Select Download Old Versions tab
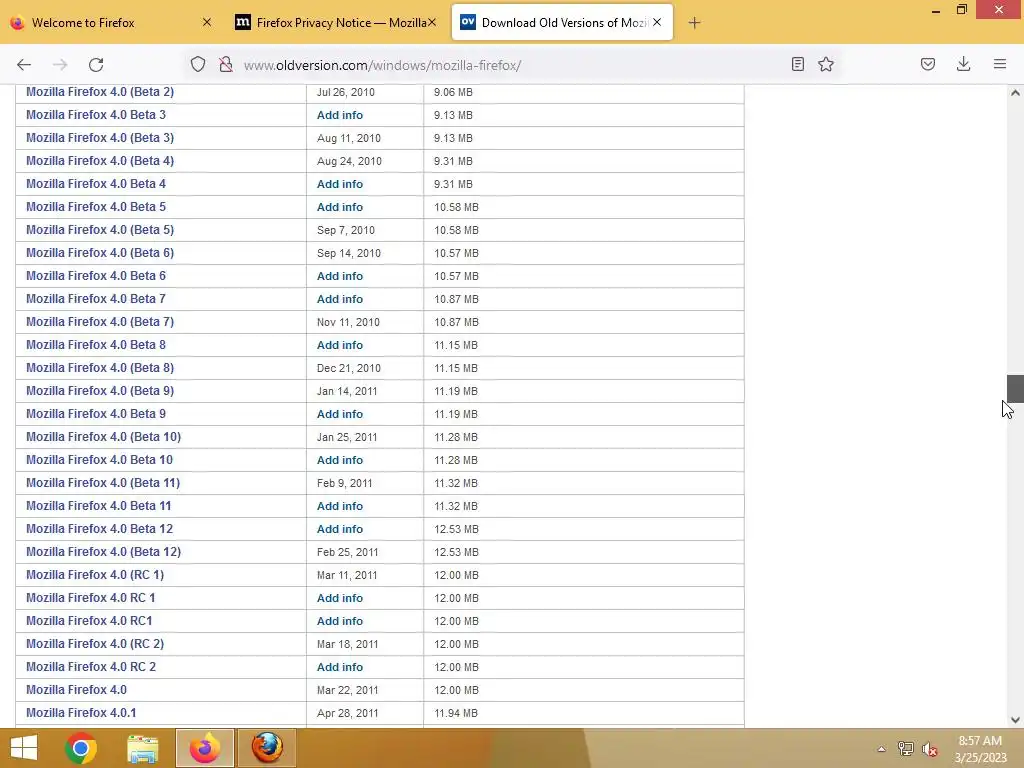 (x=563, y=22)
